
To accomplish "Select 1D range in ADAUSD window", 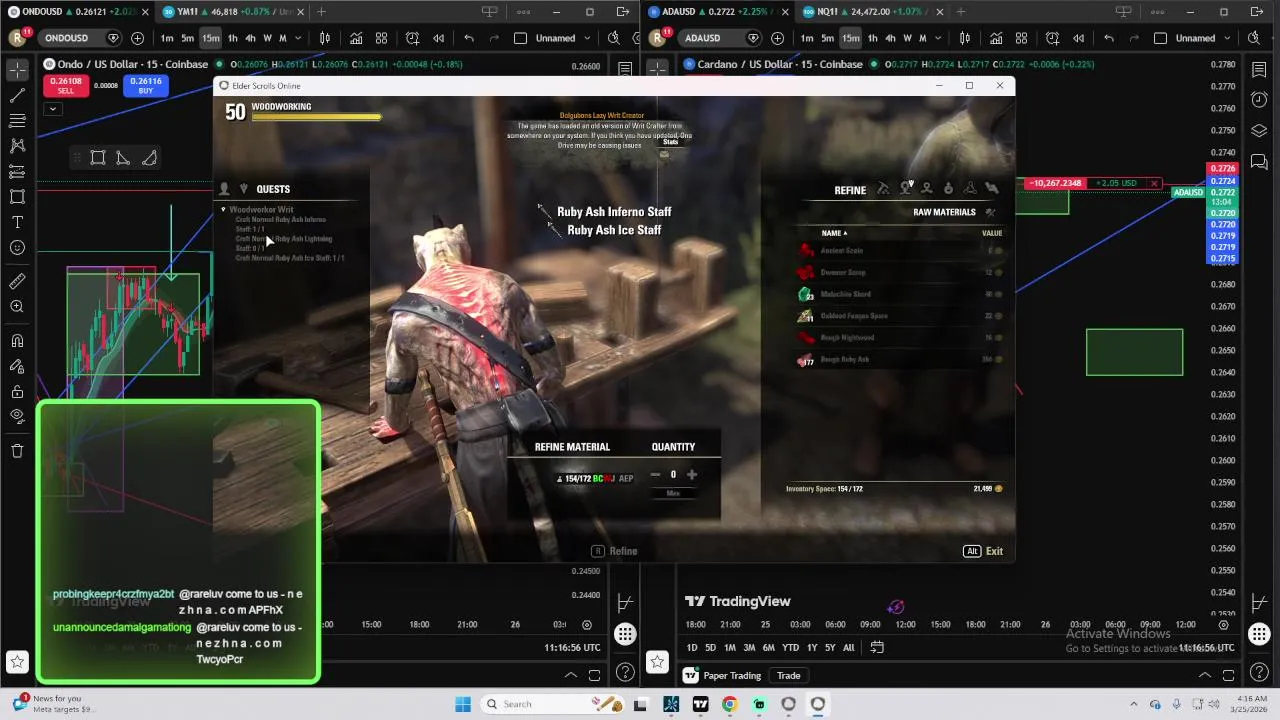I will (x=692, y=648).
